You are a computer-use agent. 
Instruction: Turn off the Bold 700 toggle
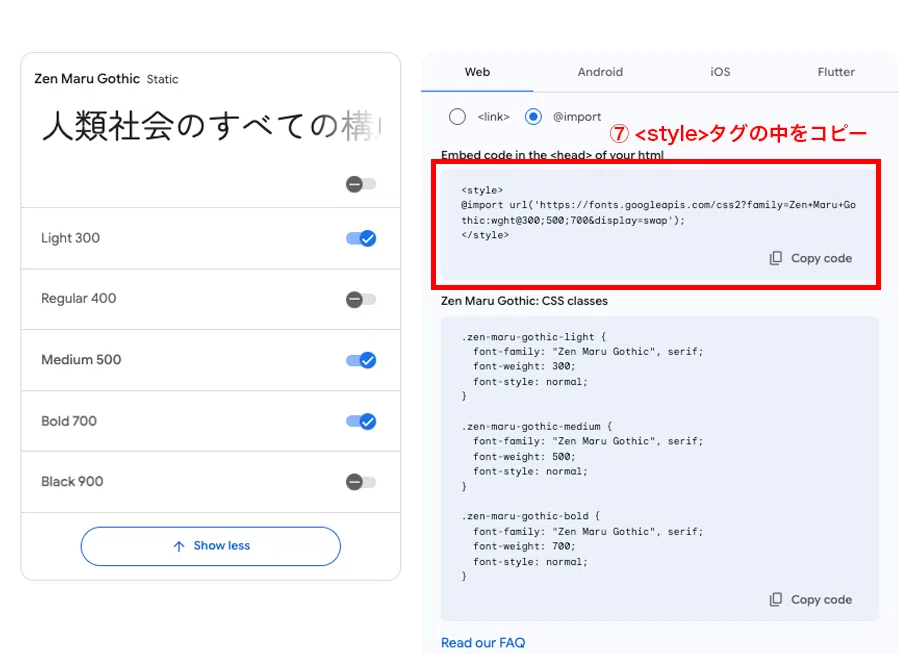click(x=361, y=421)
